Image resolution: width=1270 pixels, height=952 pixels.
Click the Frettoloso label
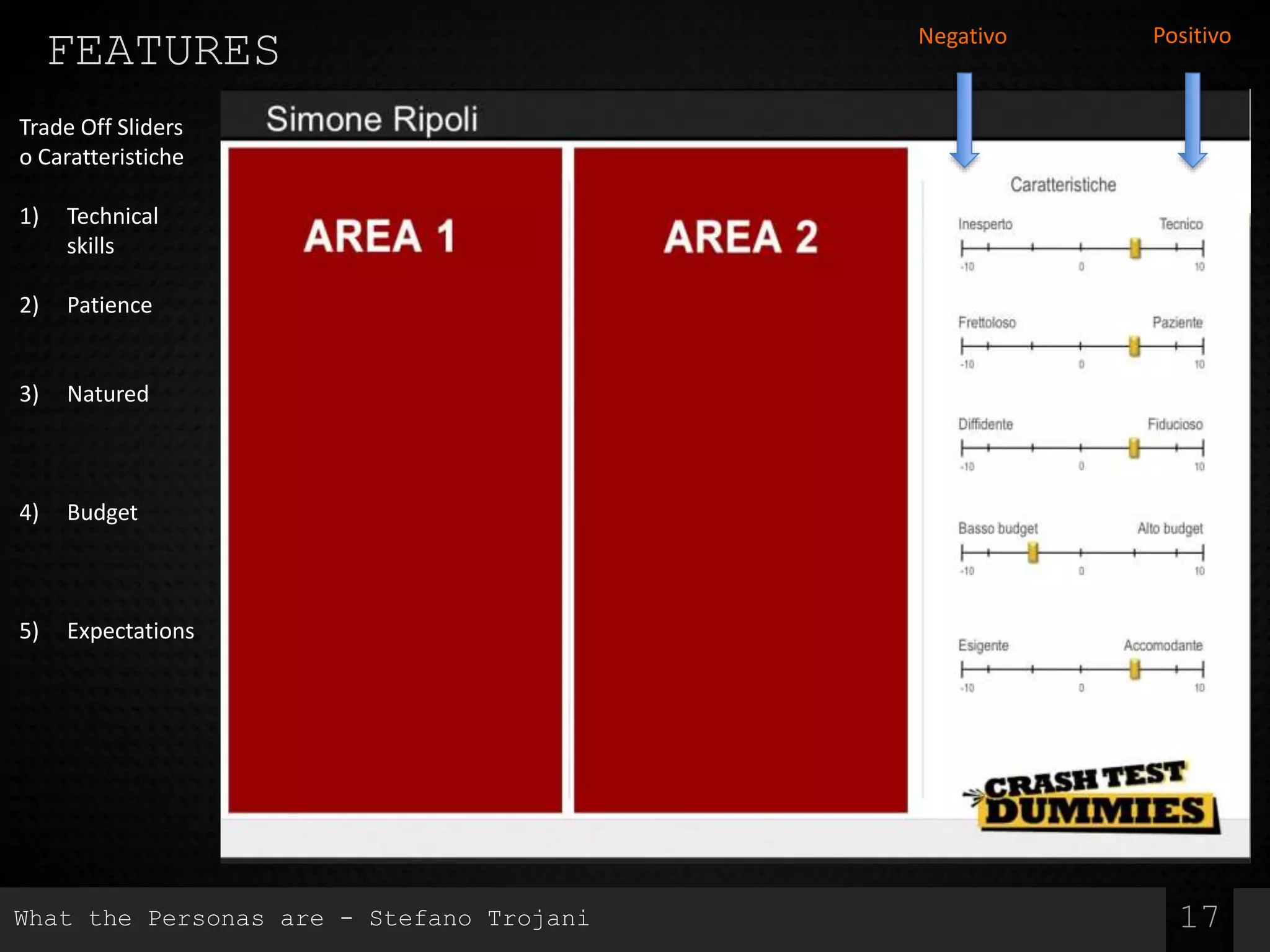tap(987, 322)
